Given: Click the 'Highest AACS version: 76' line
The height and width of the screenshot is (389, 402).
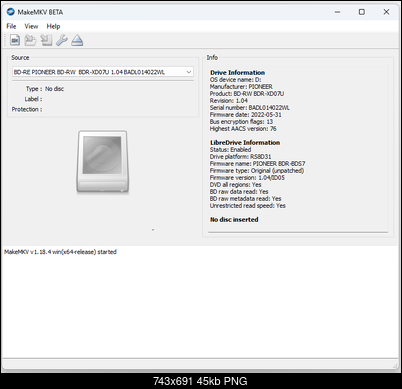Looking at the screenshot, I should [x=243, y=129].
